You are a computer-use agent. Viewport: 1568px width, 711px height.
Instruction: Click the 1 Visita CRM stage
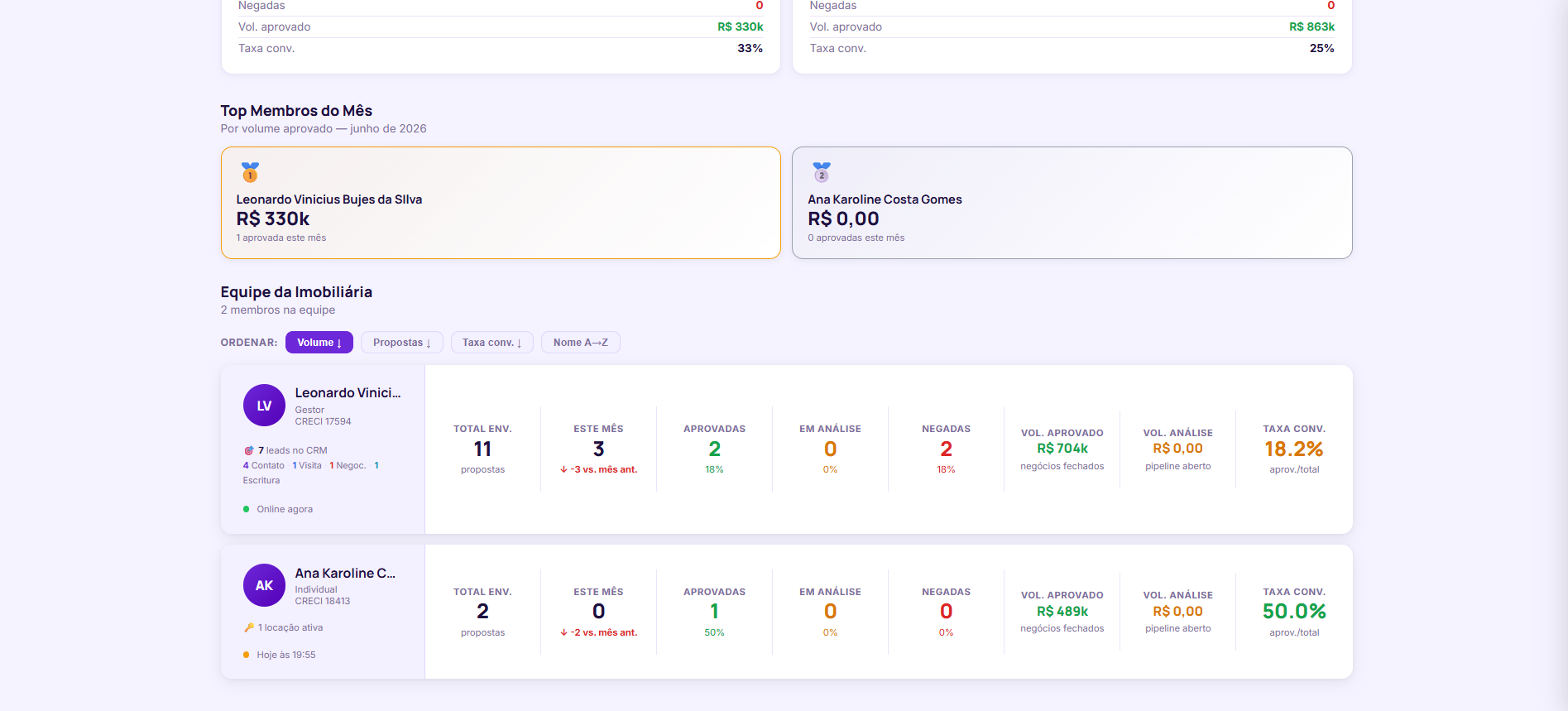point(307,466)
